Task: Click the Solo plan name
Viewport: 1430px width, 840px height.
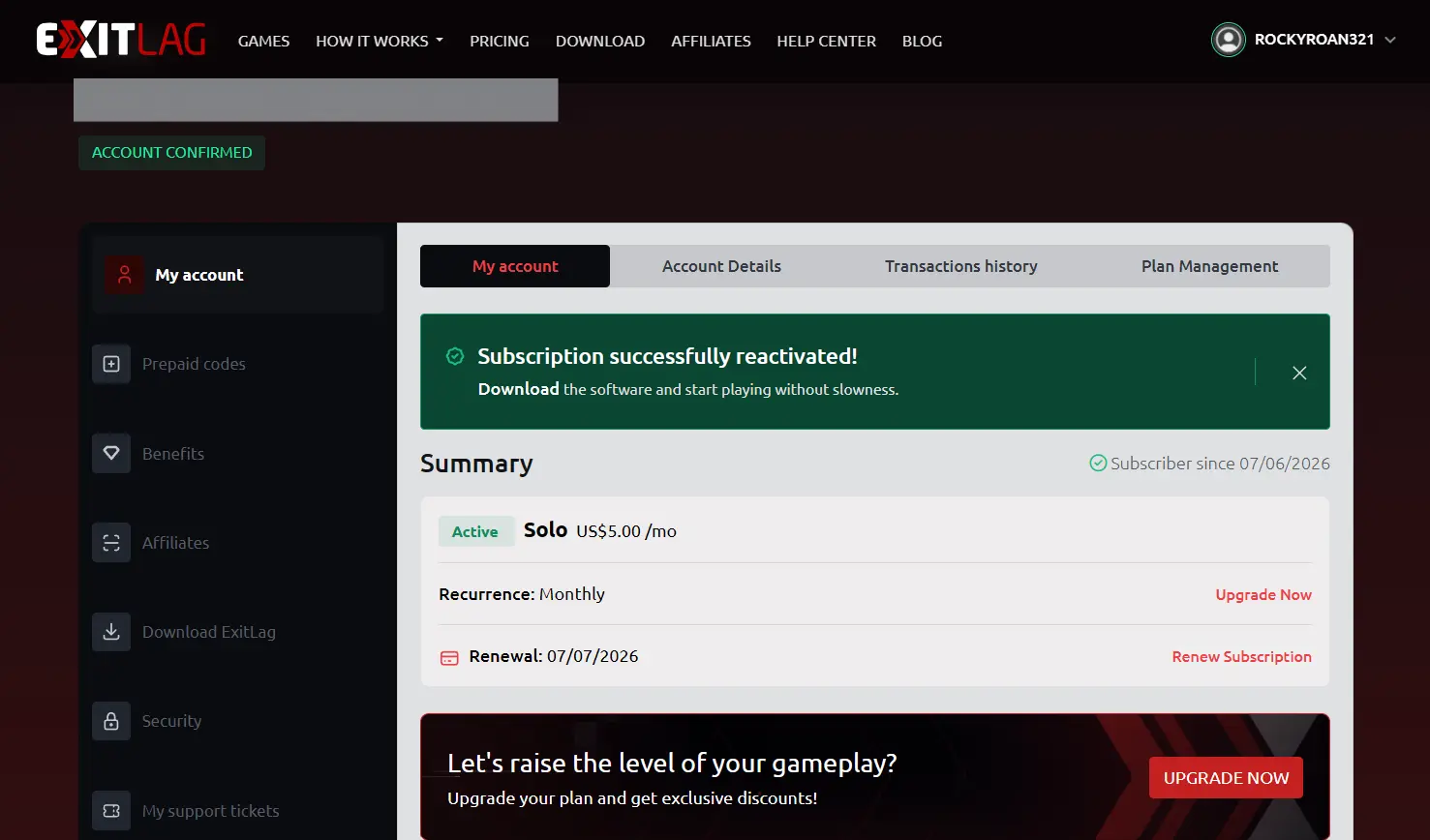Action: 545,530
